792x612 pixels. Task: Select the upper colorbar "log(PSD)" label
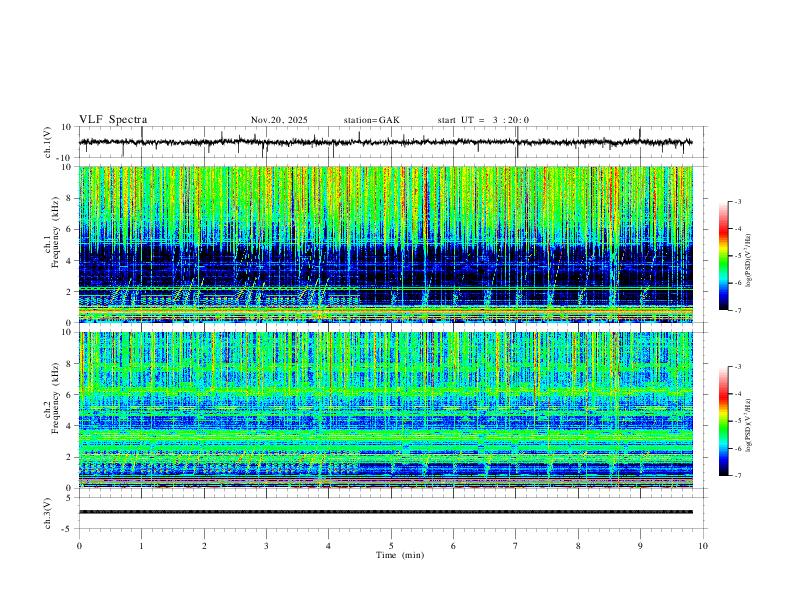point(748,261)
